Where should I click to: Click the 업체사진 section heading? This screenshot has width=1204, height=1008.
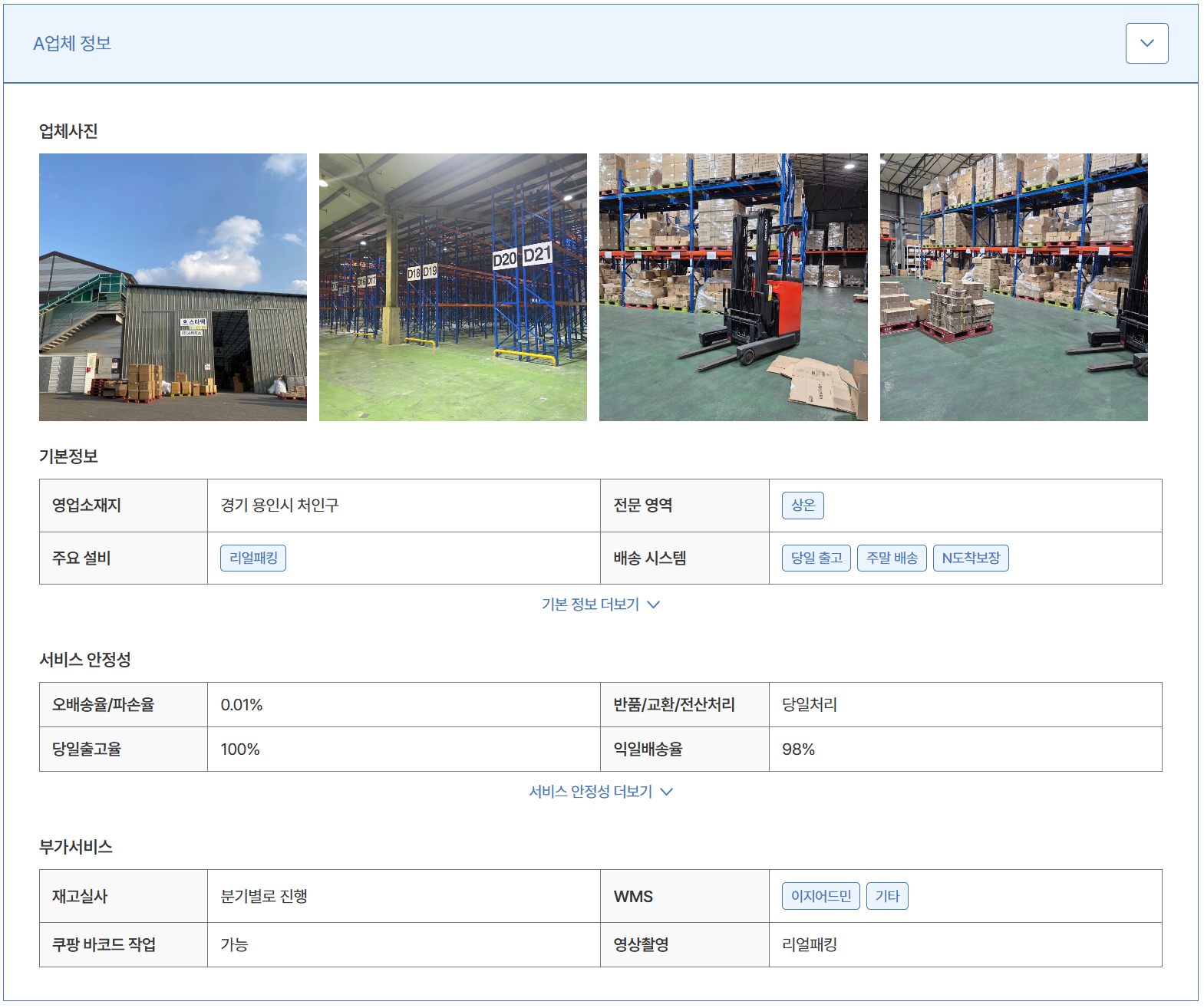coord(68,131)
